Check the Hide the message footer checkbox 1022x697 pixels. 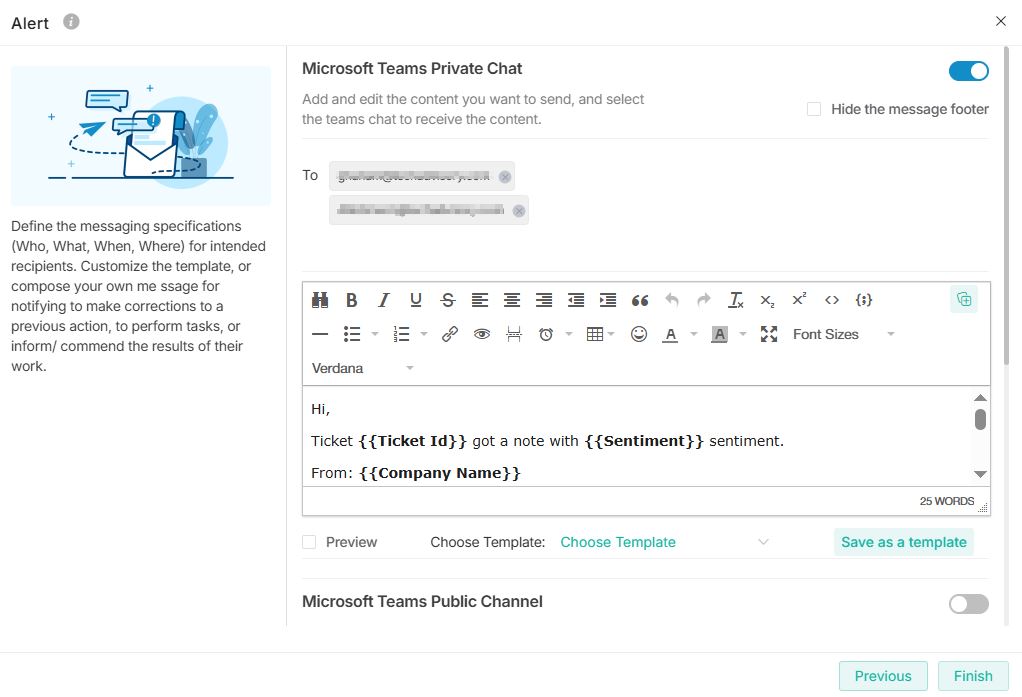pos(814,109)
